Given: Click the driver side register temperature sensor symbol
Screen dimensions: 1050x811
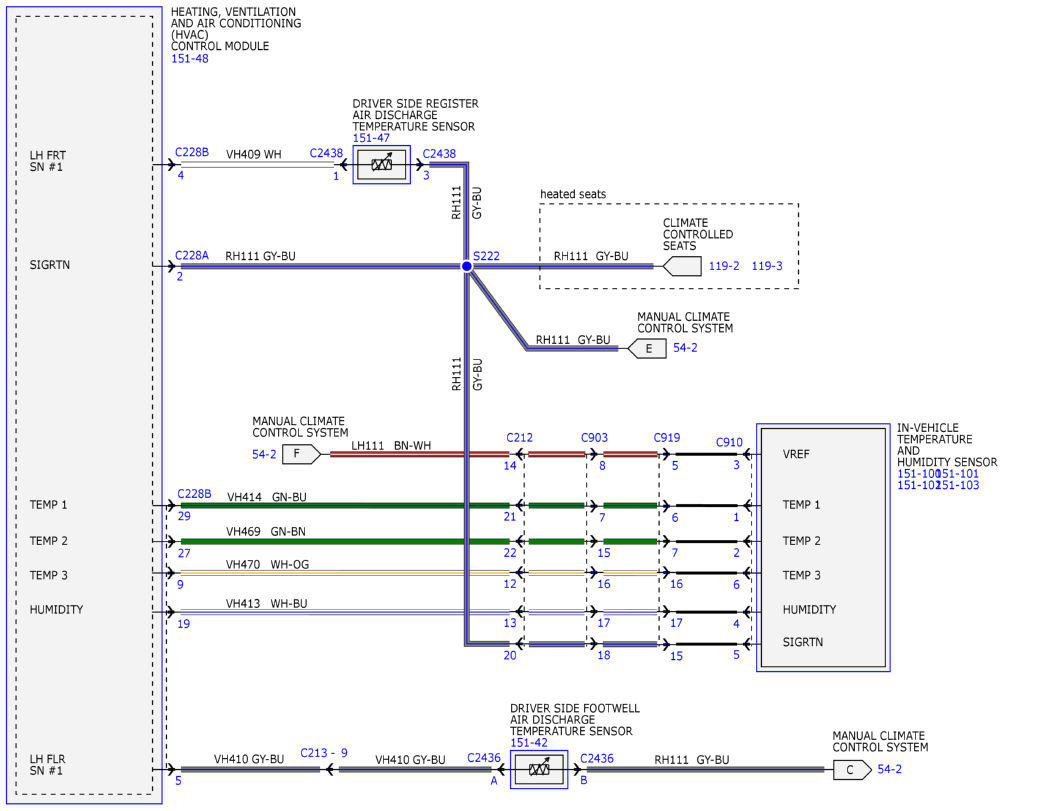Looking at the screenshot, I should click(382, 165).
